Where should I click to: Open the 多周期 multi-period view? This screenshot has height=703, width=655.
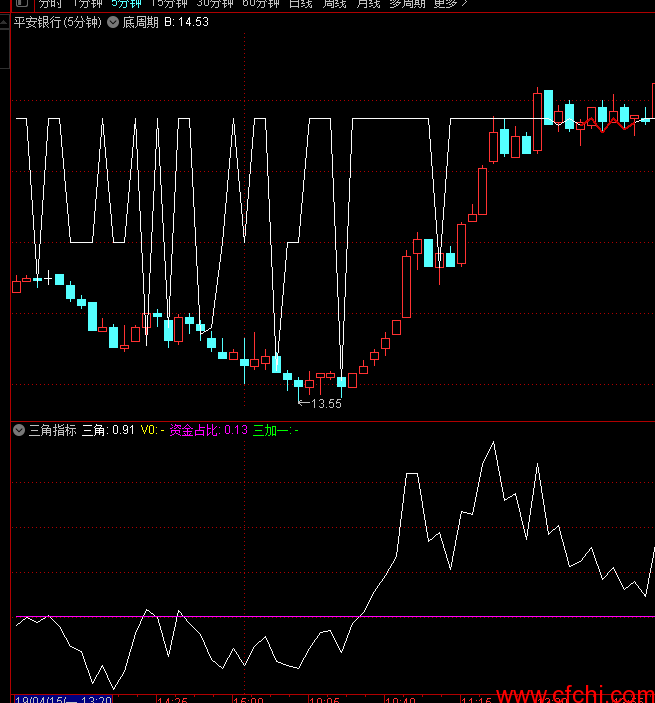407,4
